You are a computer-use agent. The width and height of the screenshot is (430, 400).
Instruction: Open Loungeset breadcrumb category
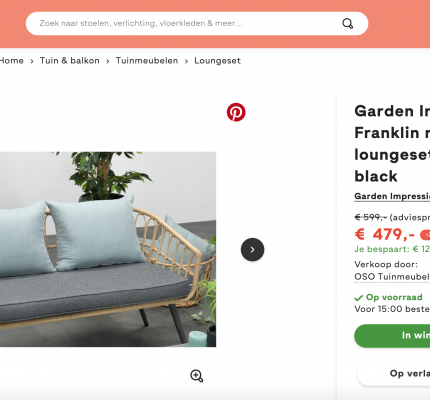(217, 61)
